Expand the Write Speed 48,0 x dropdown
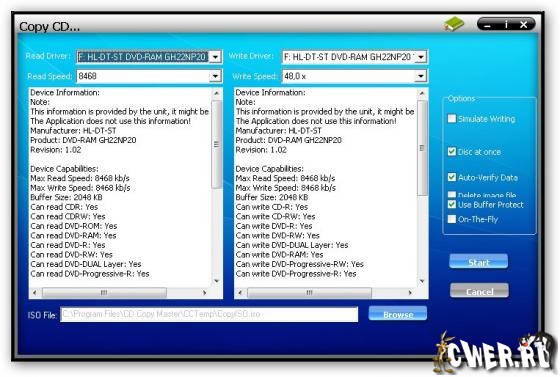 421,76
